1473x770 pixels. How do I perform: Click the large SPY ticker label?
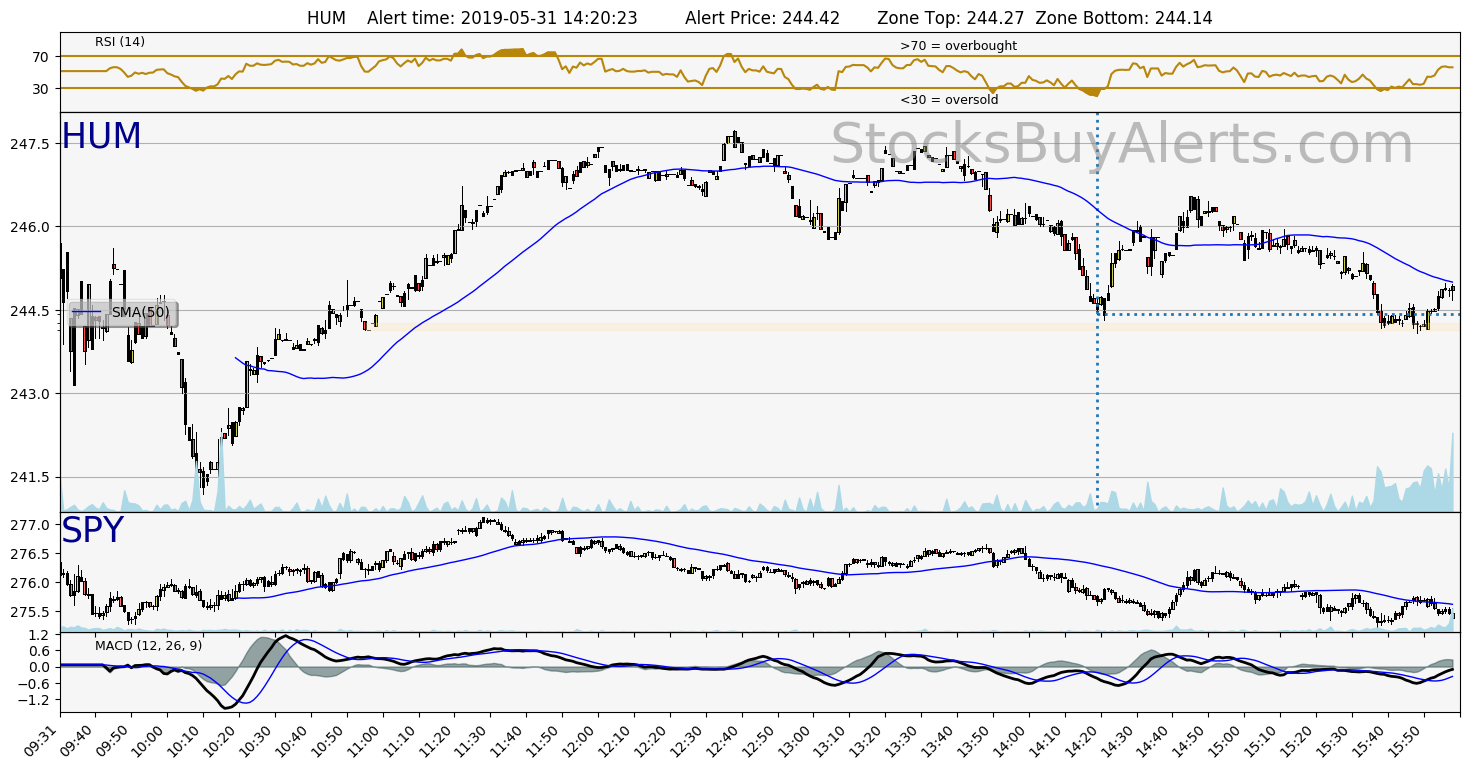pos(92,531)
